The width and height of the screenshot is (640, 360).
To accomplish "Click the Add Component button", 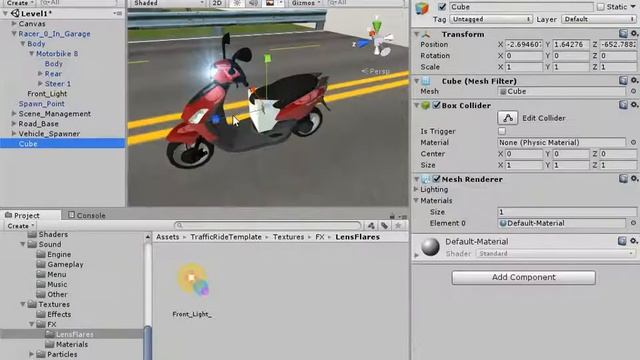I will point(523,277).
